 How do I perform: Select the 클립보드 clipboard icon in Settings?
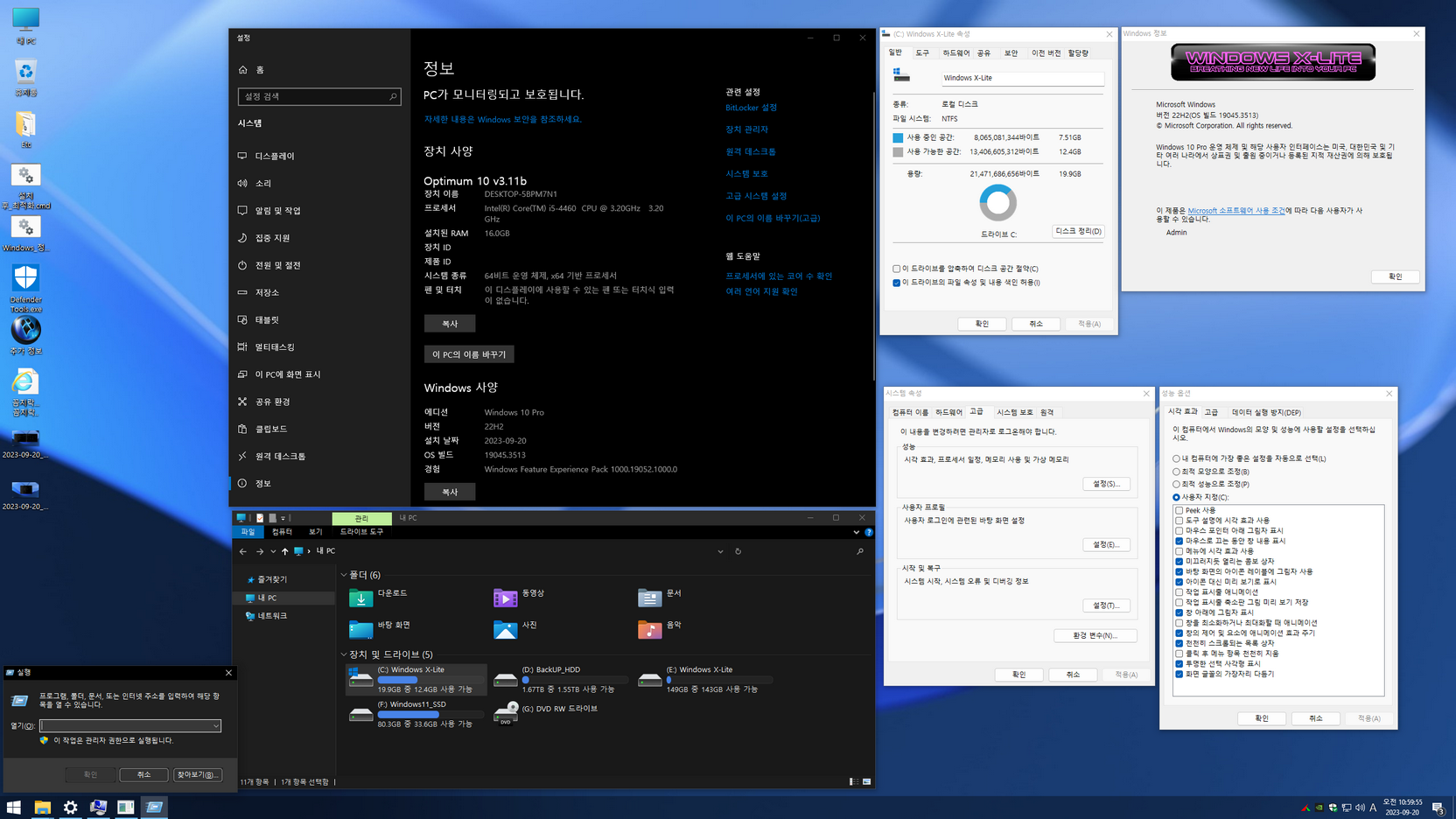tap(242, 429)
